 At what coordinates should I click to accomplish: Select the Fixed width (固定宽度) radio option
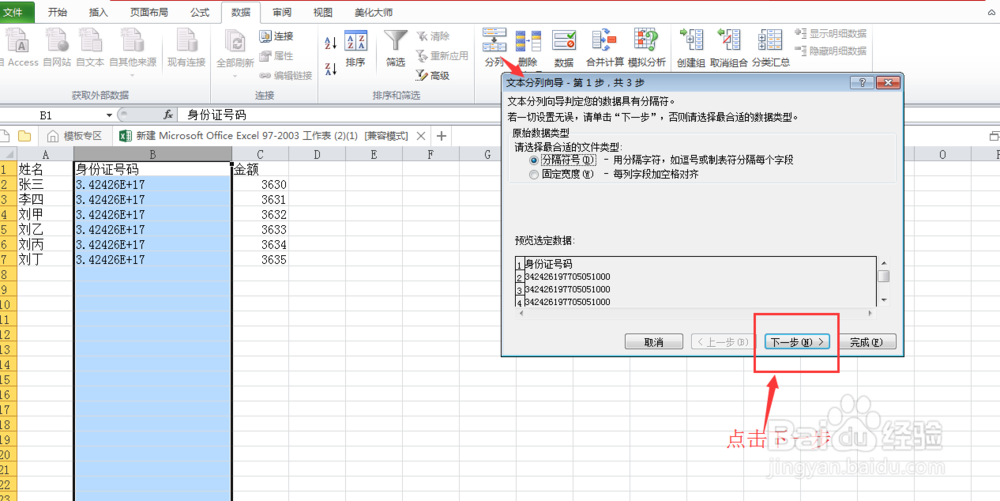click(533, 174)
